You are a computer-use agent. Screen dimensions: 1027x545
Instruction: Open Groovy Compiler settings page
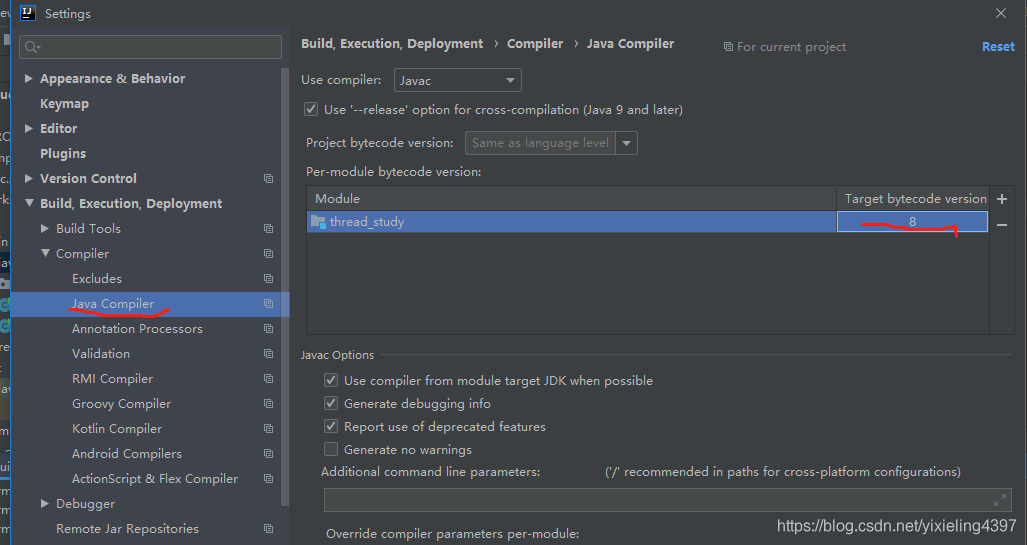click(x=121, y=404)
